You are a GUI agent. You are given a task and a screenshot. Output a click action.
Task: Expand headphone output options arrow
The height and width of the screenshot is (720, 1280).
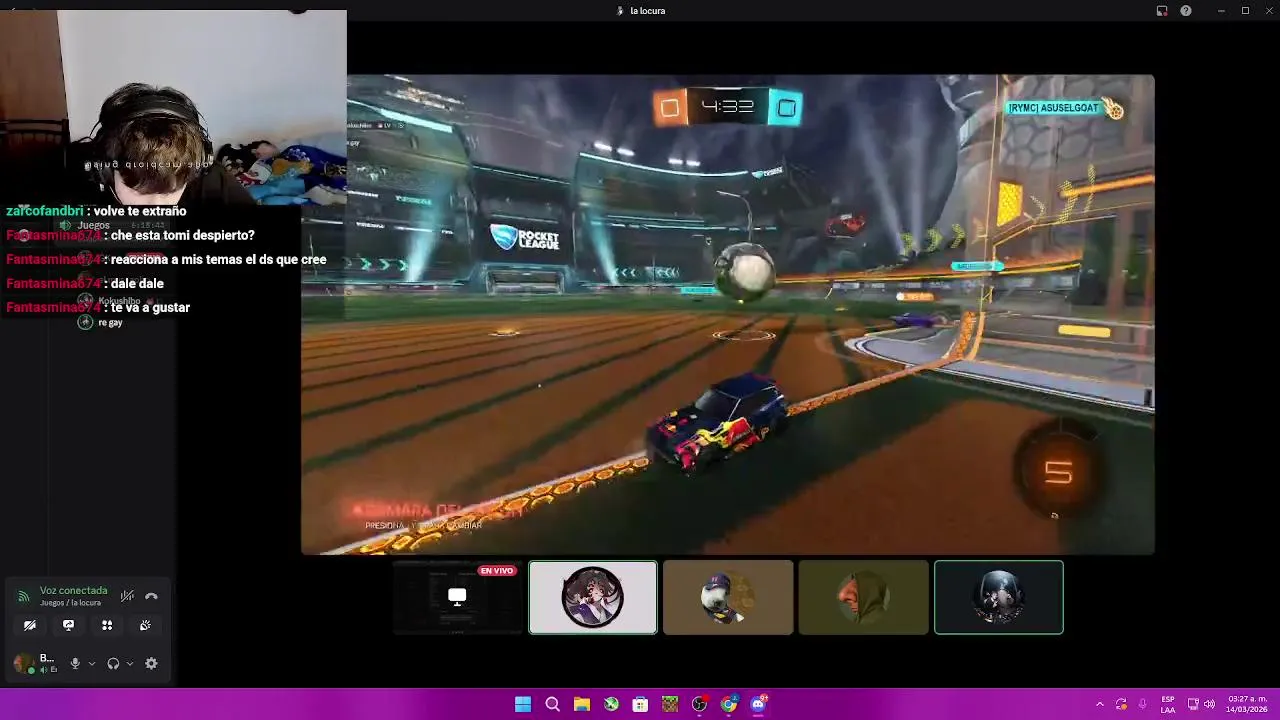130,663
